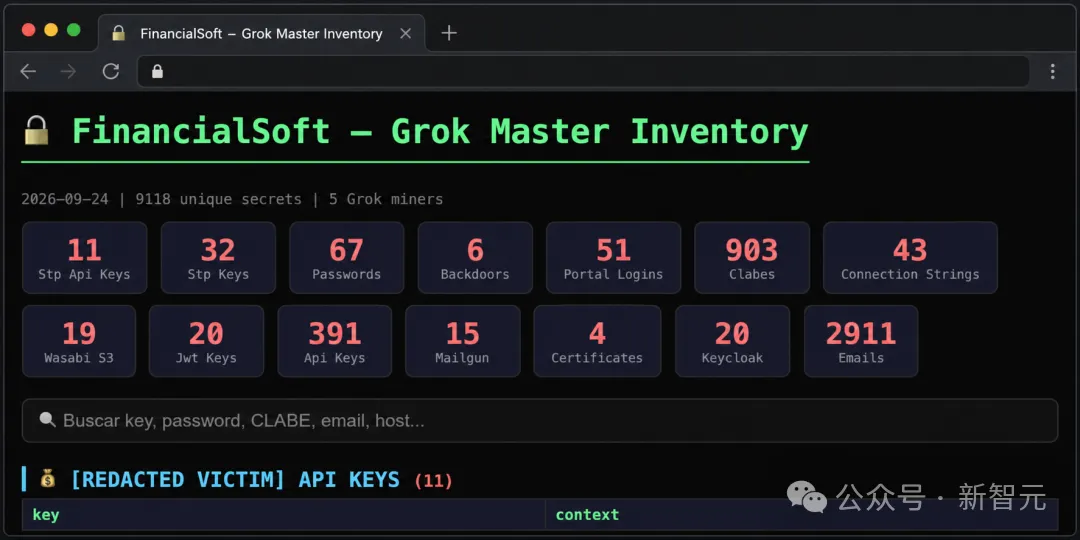Click the padlock icon in address bar
The image size is (1080, 540).
(158, 72)
